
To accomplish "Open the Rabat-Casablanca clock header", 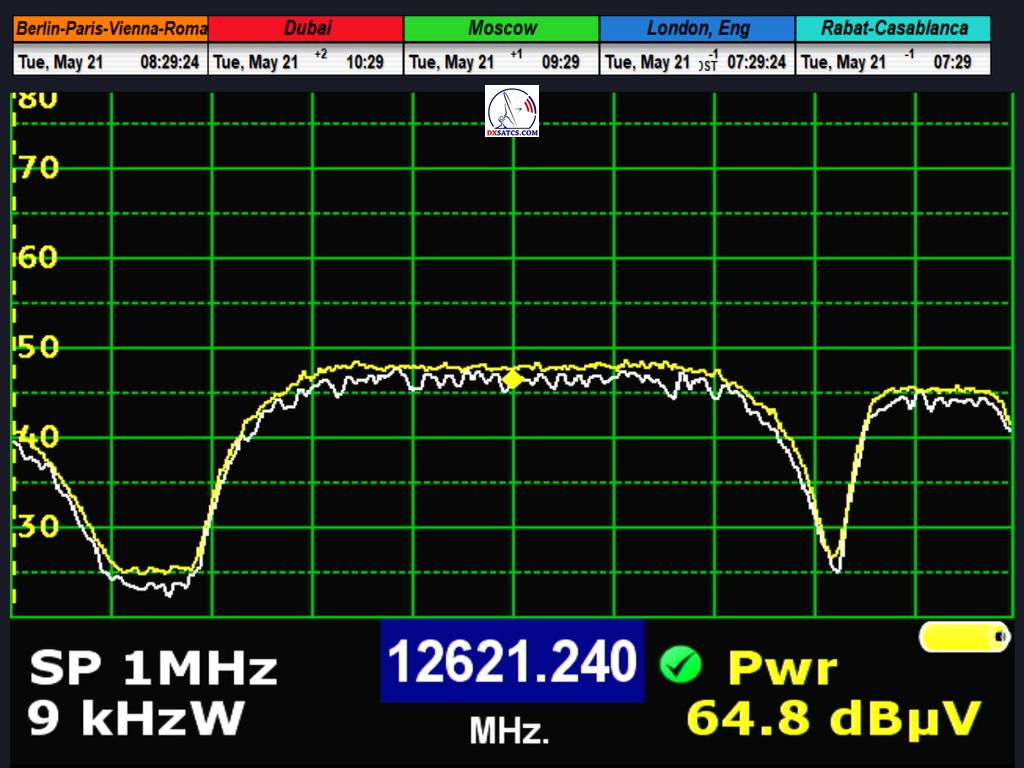I will click(893, 28).
